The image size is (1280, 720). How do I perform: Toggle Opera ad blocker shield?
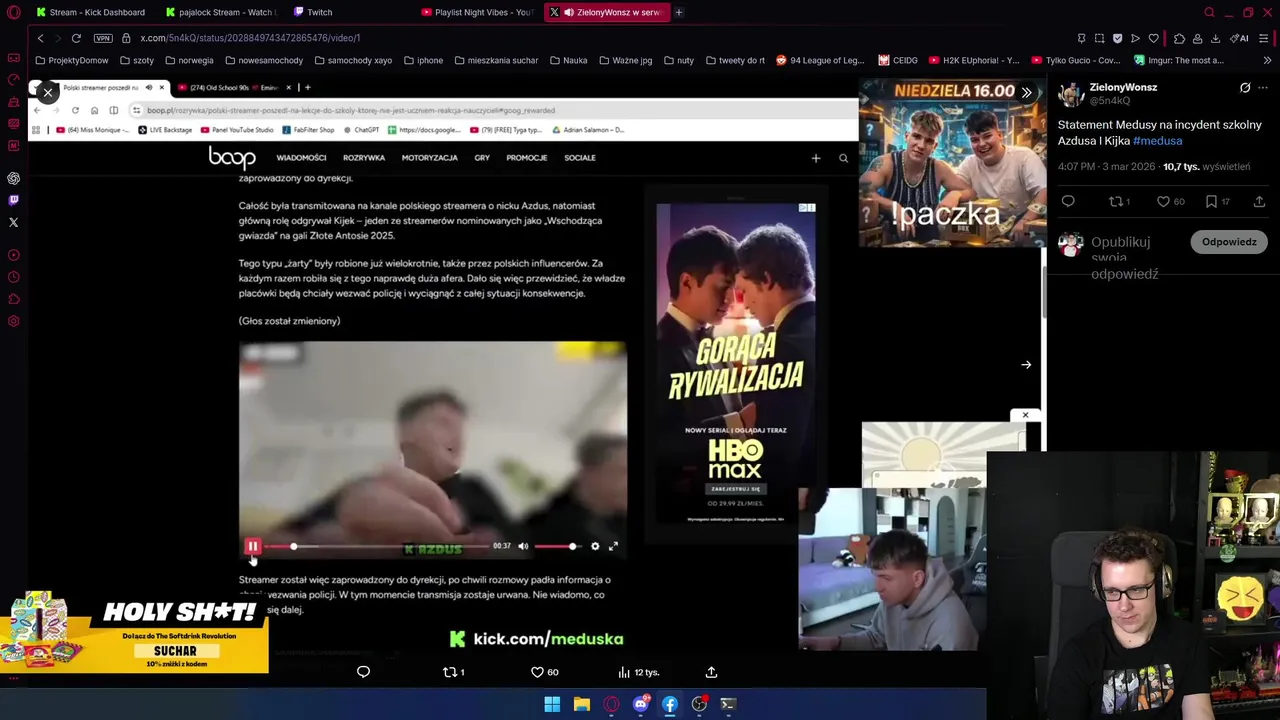click(1117, 38)
